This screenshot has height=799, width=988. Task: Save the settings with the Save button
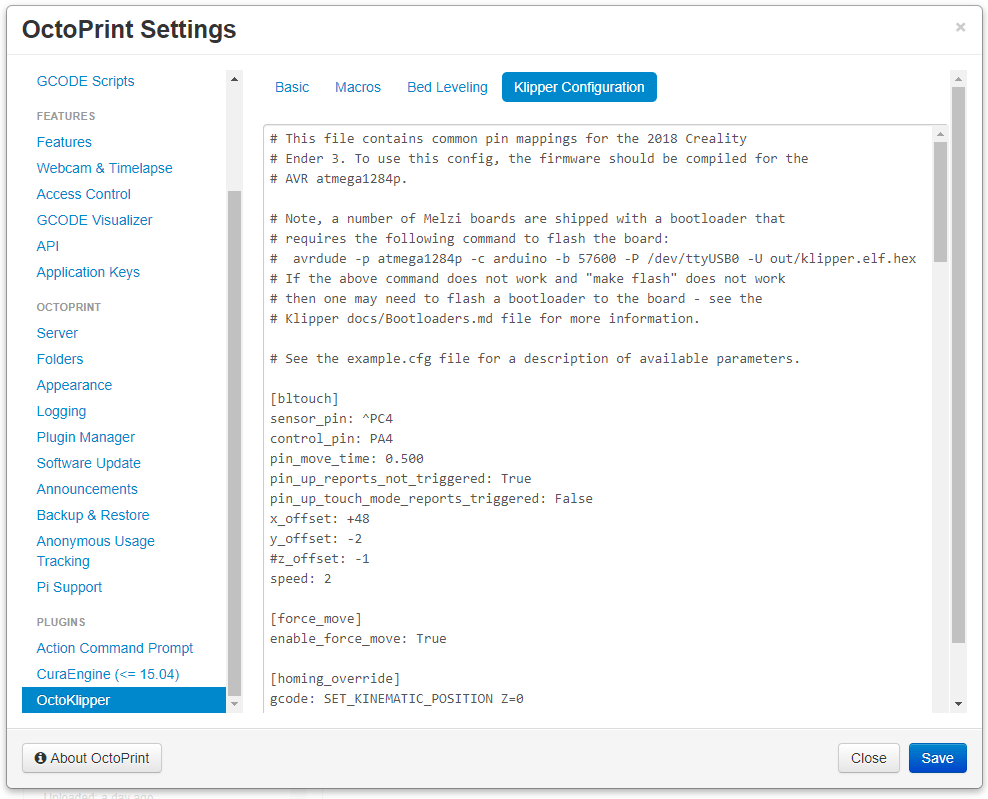click(x=937, y=758)
